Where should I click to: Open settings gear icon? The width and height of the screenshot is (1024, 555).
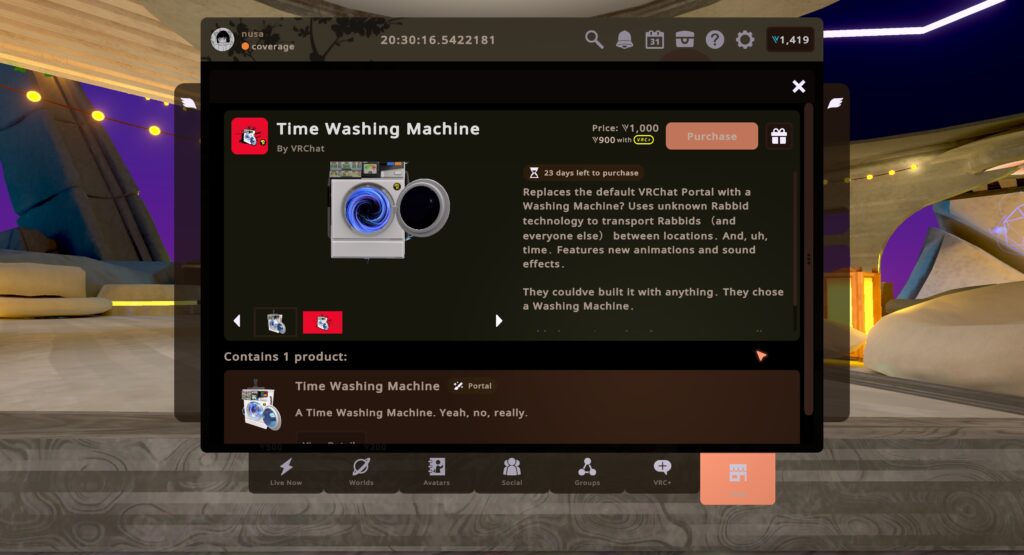click(x=745, y=40)
